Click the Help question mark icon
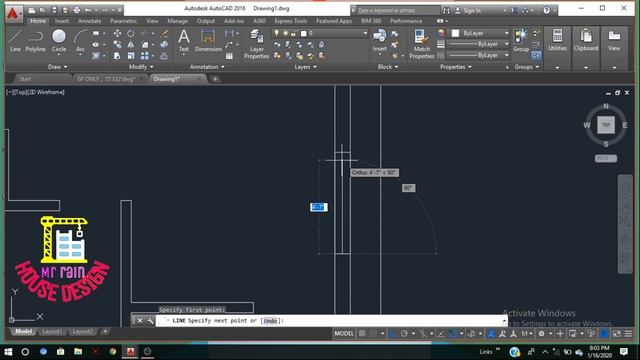Viewport: 640px width, 360px height. (547, 10)
